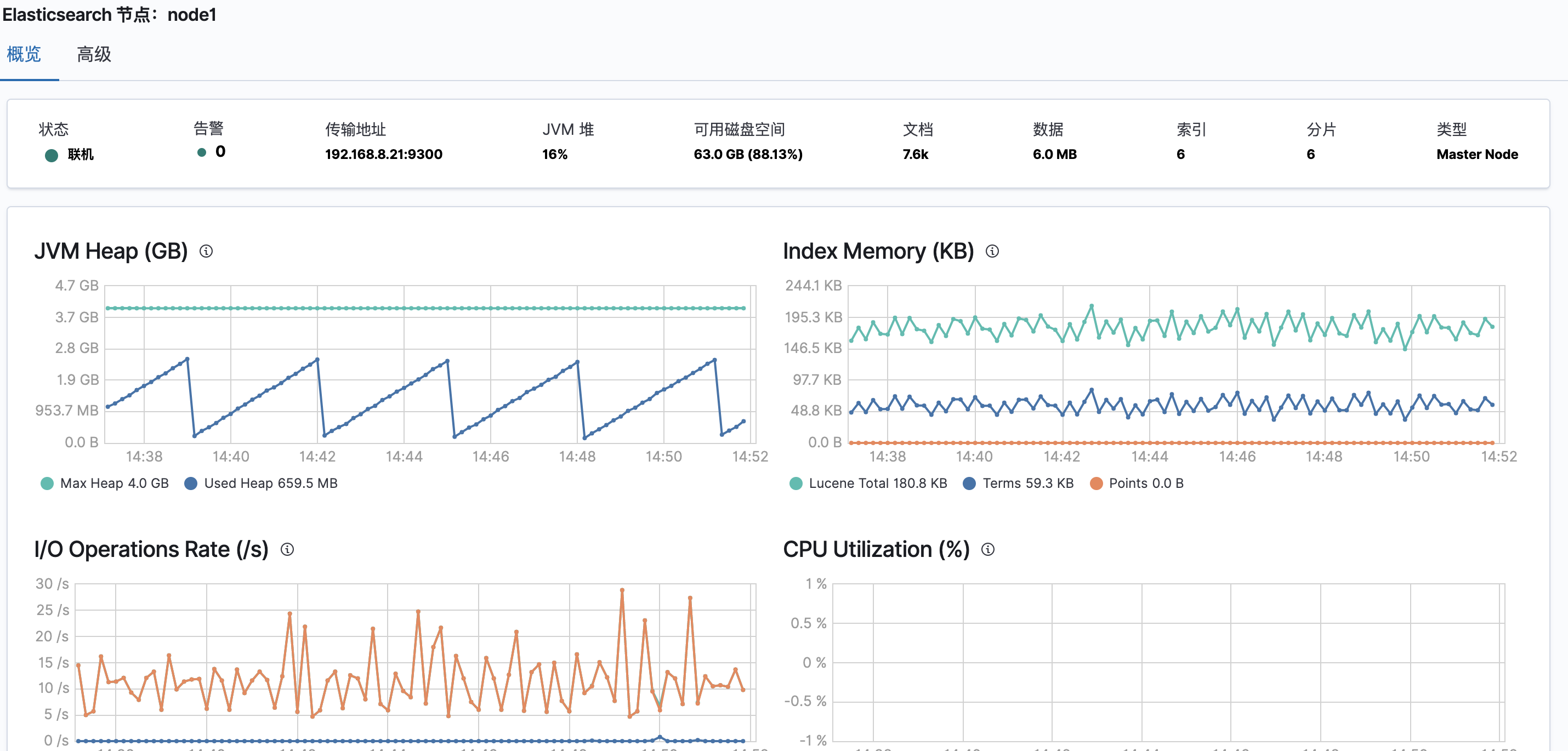Hide the Points 0.0 B series

[x=1145, y=483]
